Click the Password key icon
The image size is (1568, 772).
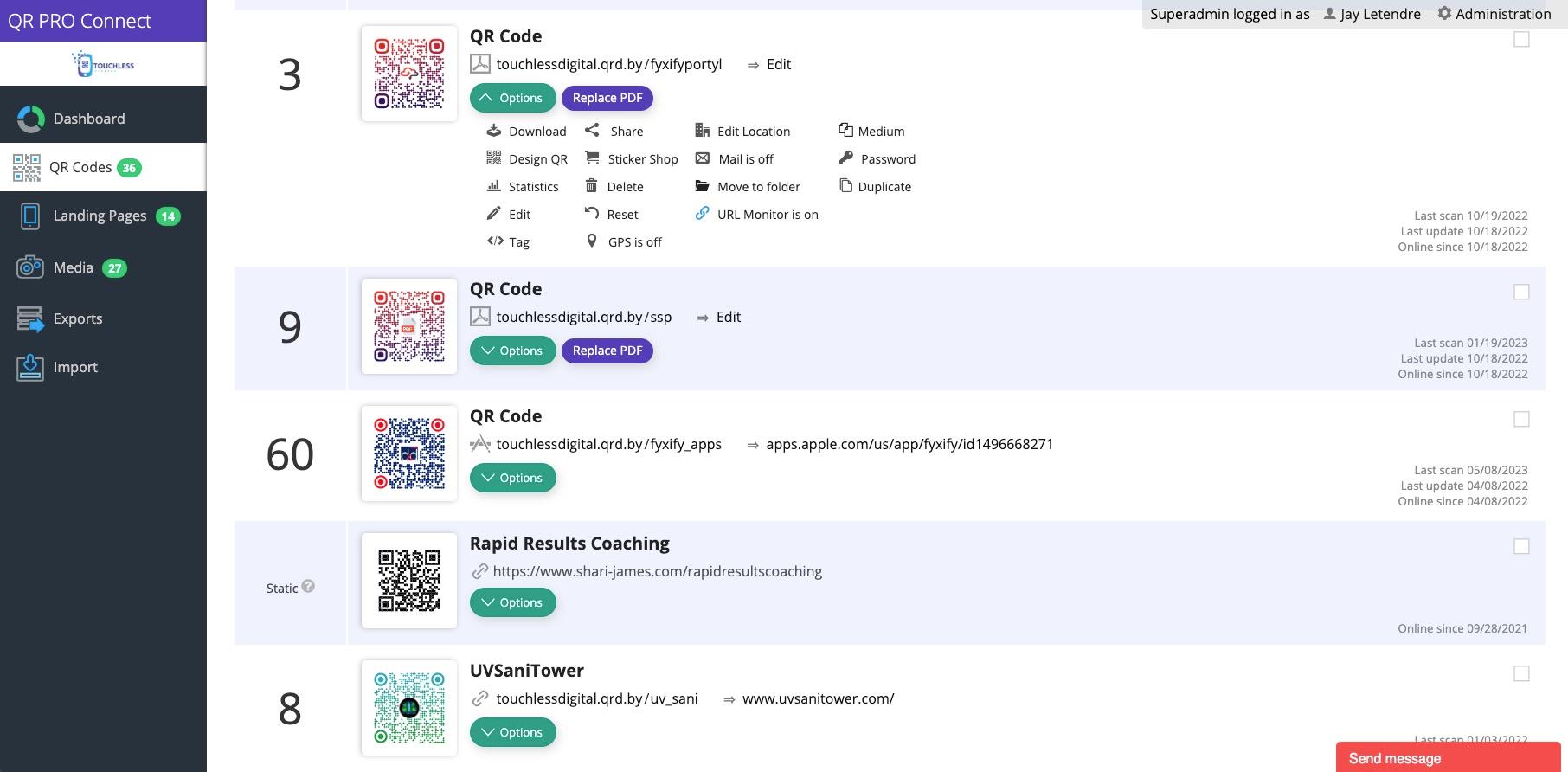tap(845, 158)
